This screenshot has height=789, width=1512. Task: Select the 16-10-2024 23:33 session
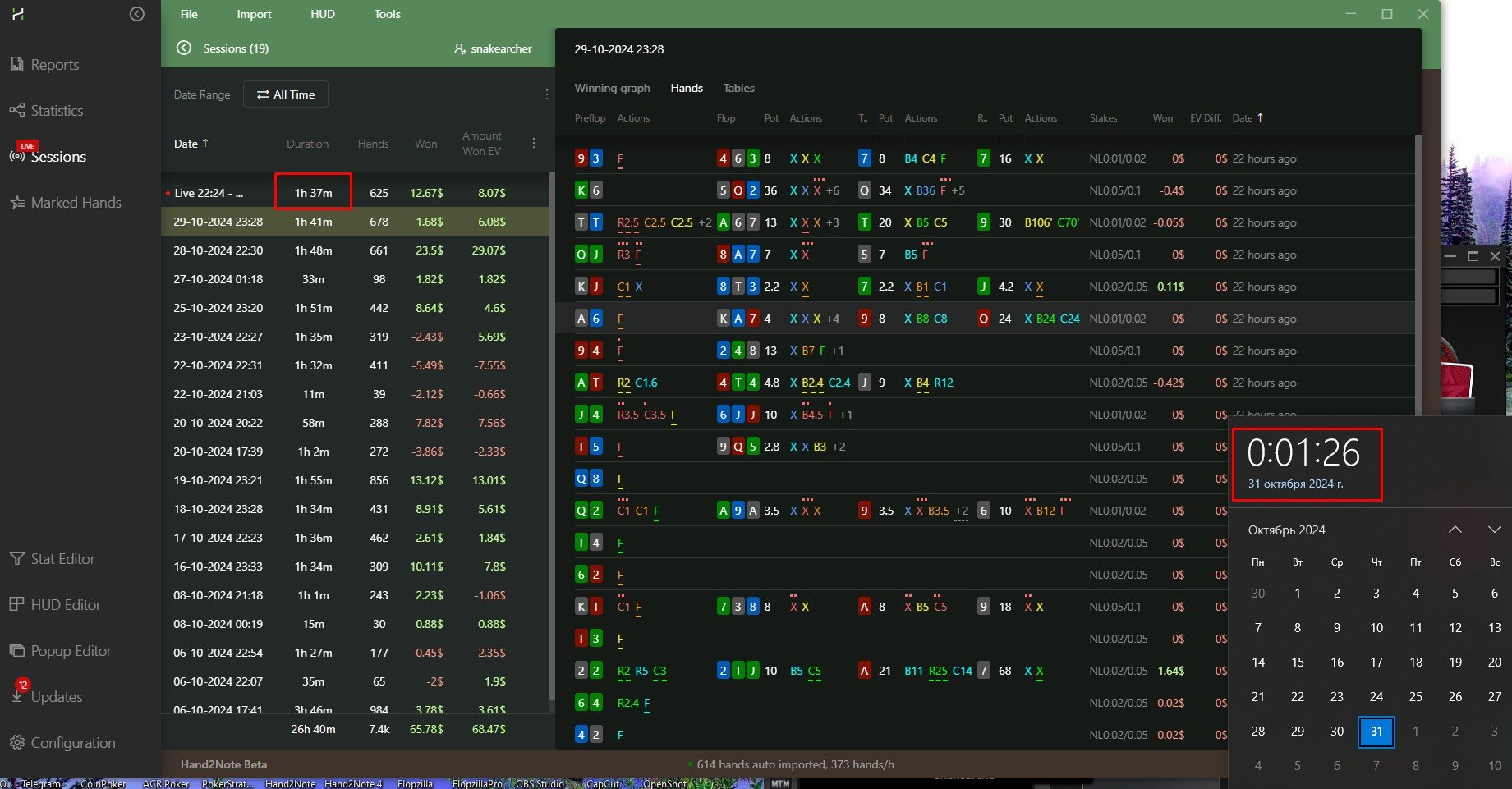tap(355, 567)
